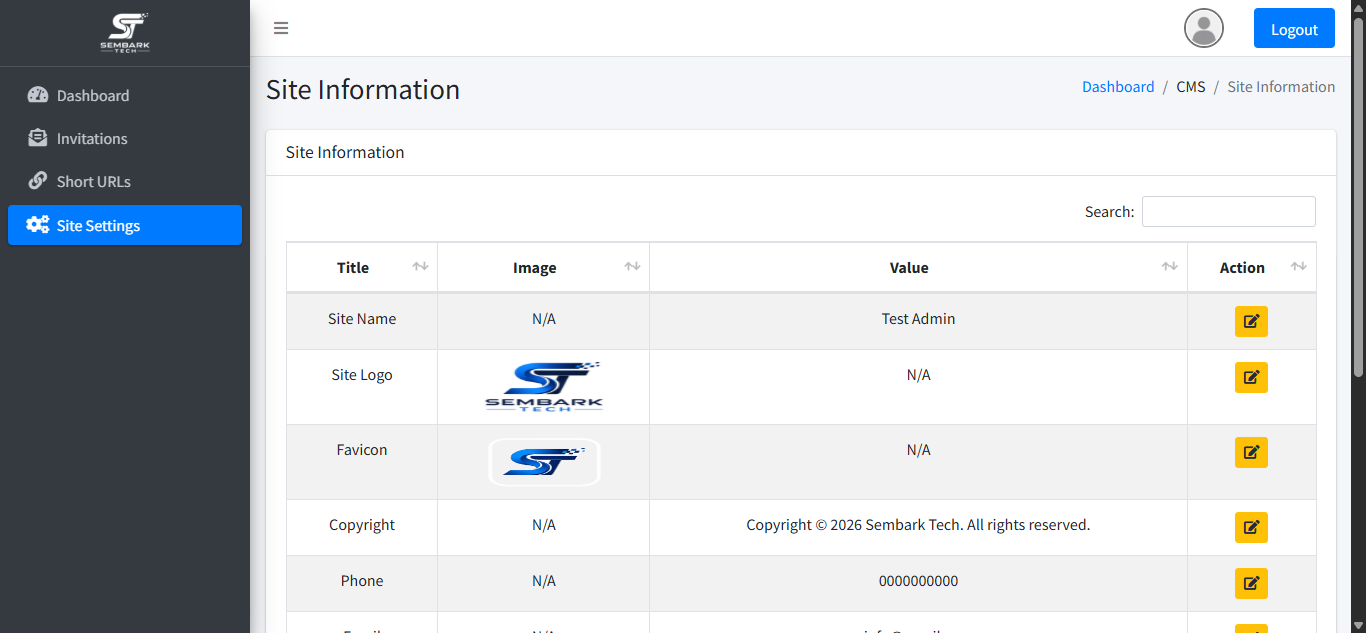Edit the Phone row
This screenshot has height=633, width=1366.
1251,583
